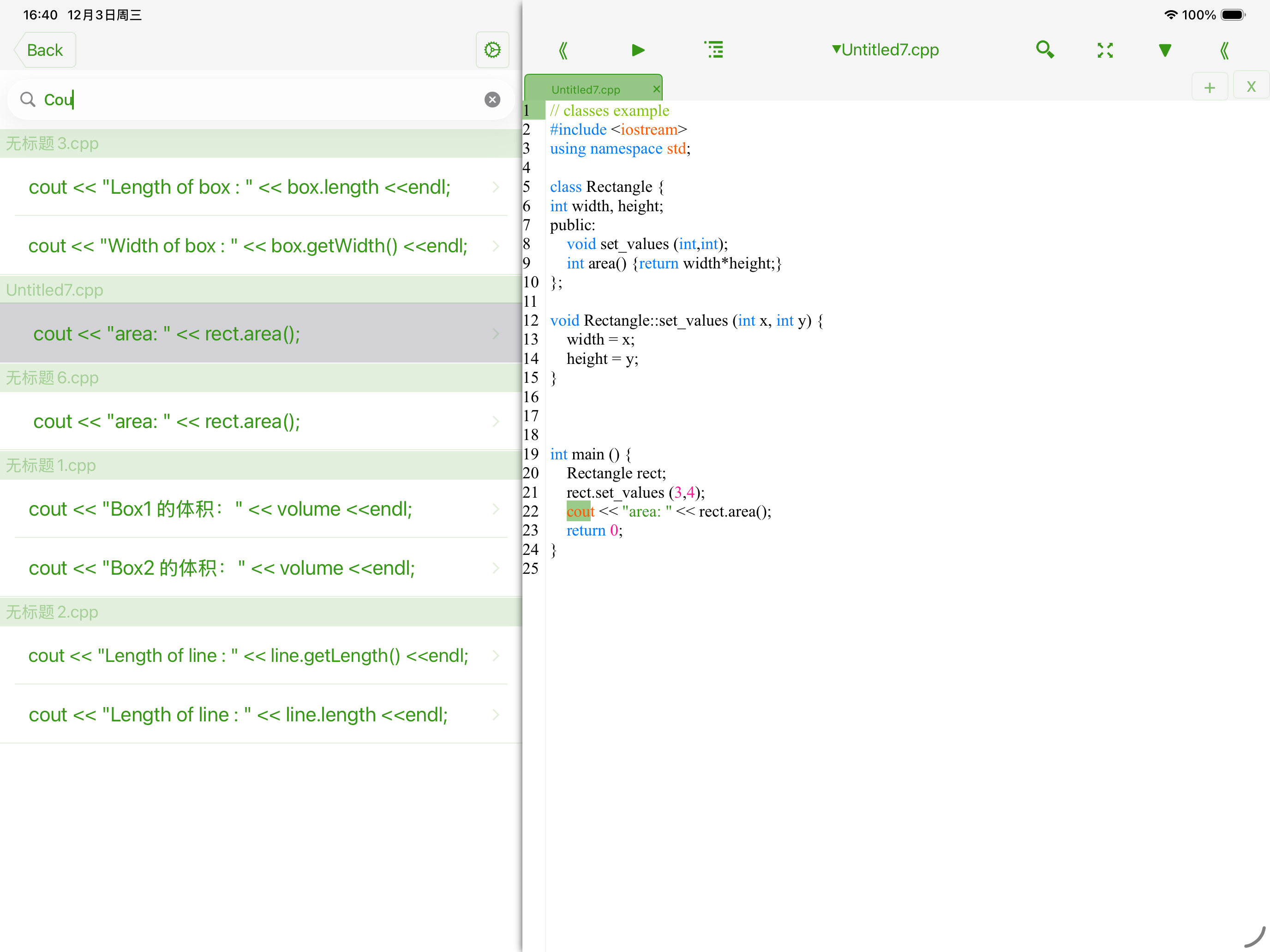Click the search input field
1270x952 pixels.
(x=258, y=100)
